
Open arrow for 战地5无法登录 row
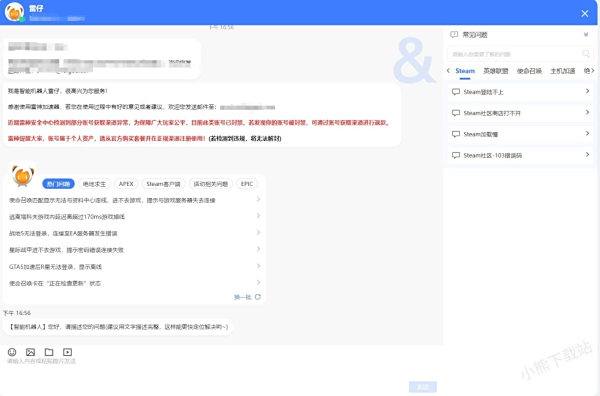click(259, 232)
